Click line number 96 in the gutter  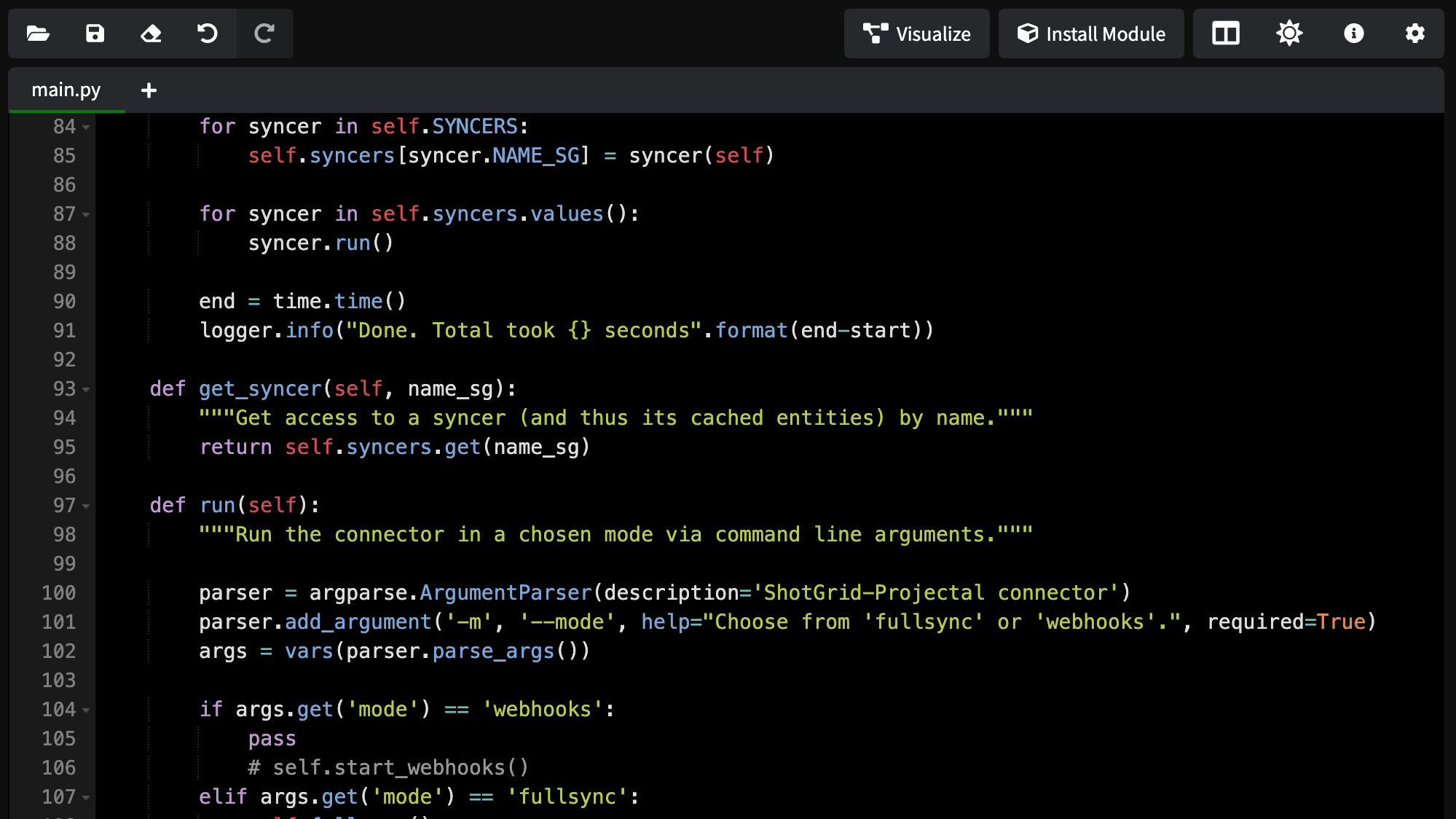pos(64,477)
